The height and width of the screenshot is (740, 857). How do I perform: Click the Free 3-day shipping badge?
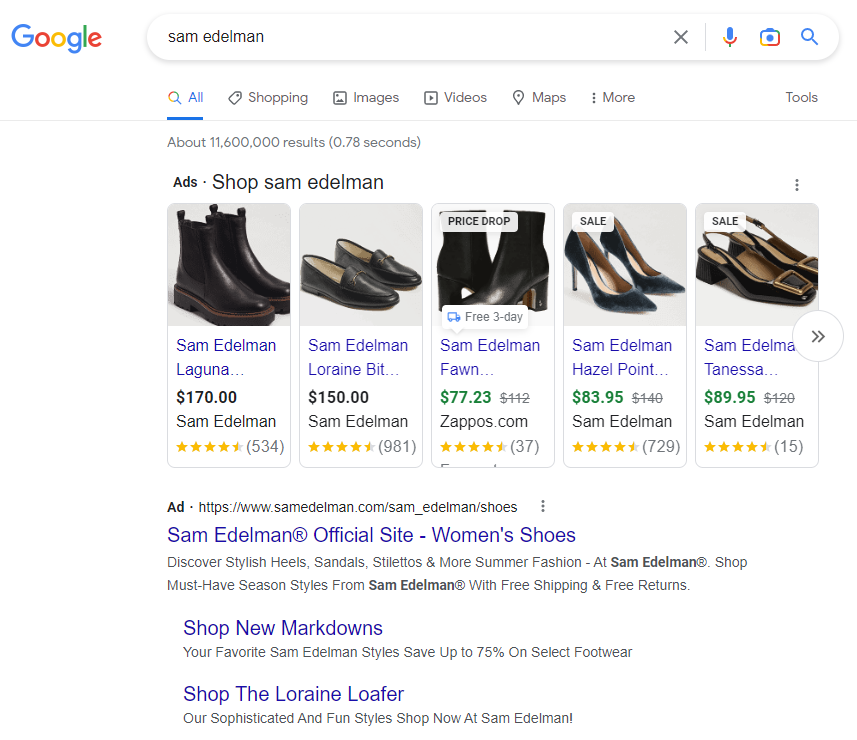tap(485, 317)
